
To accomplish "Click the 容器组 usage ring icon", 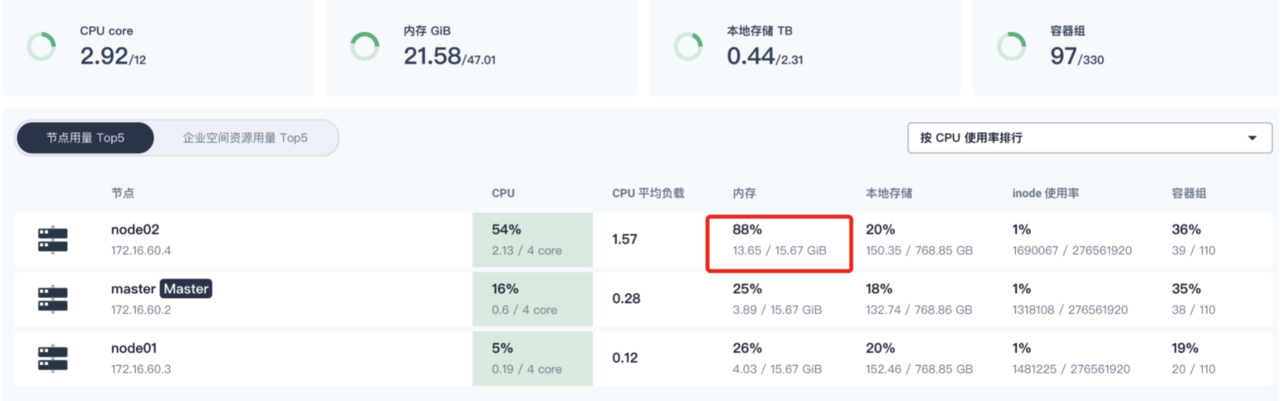I will 1011,46.
